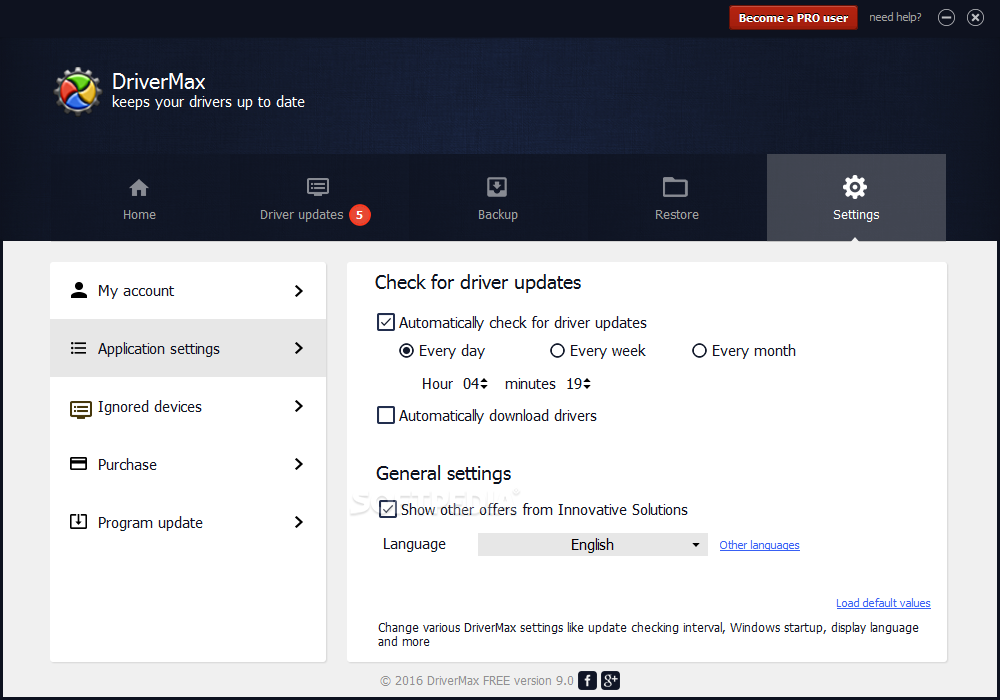Open the Google Plus page icon
This screenshot has height=700, width=1000.
tap(610, 680)
